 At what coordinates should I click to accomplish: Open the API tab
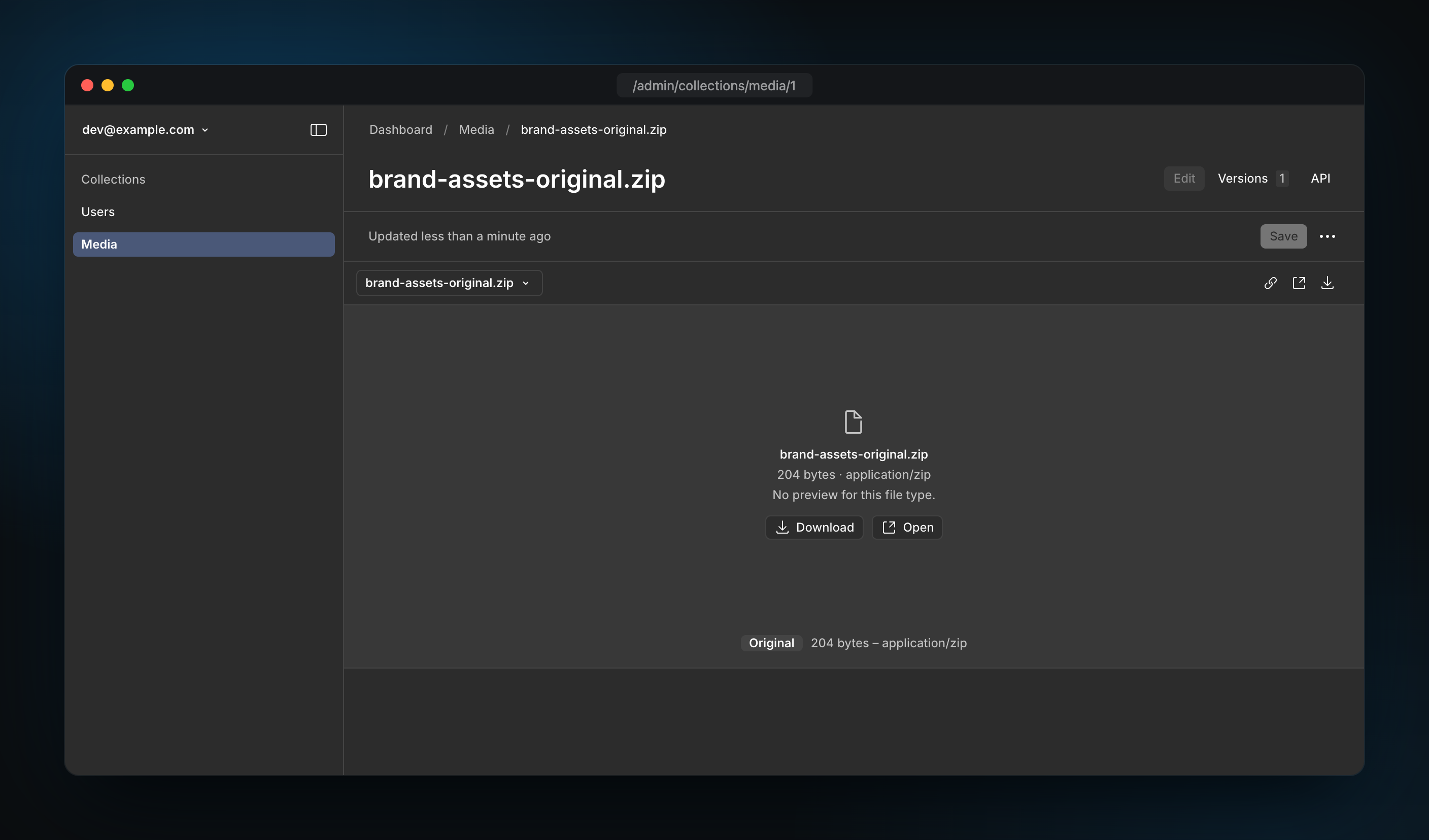tap(1320, 179)
